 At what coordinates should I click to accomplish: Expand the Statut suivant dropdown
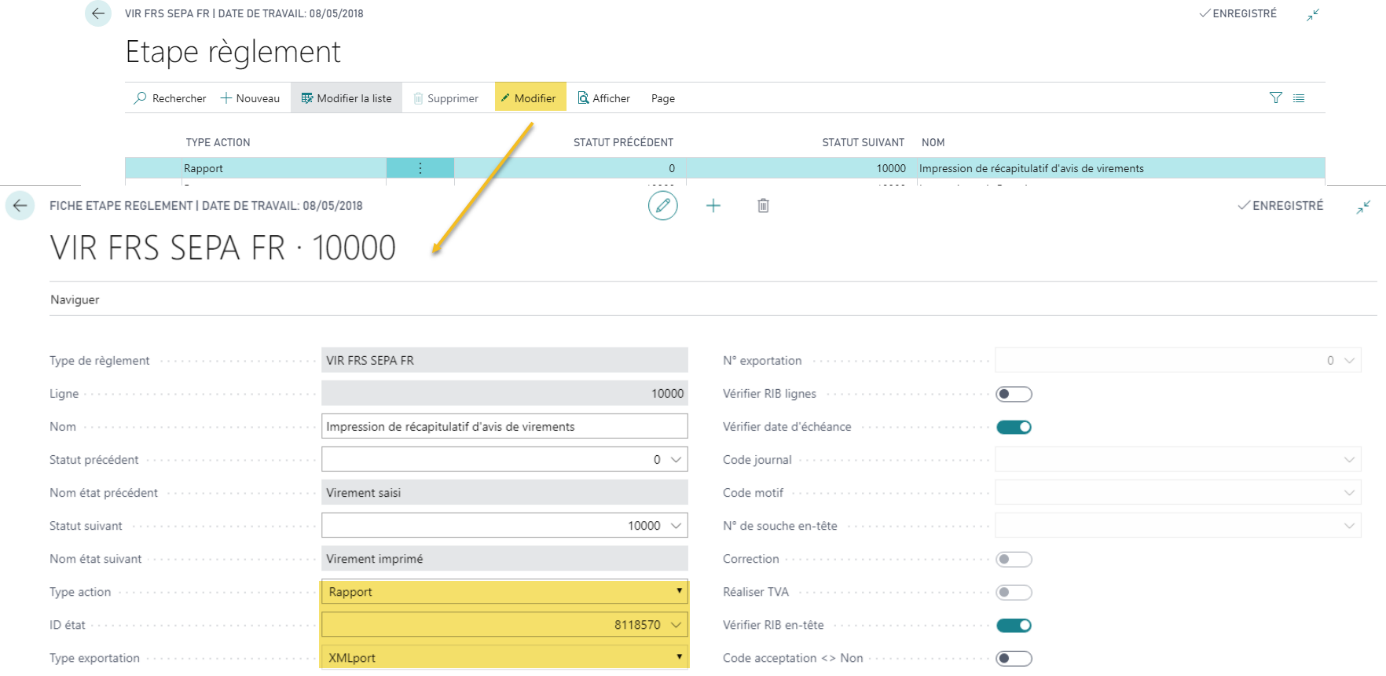pos(677,526)
